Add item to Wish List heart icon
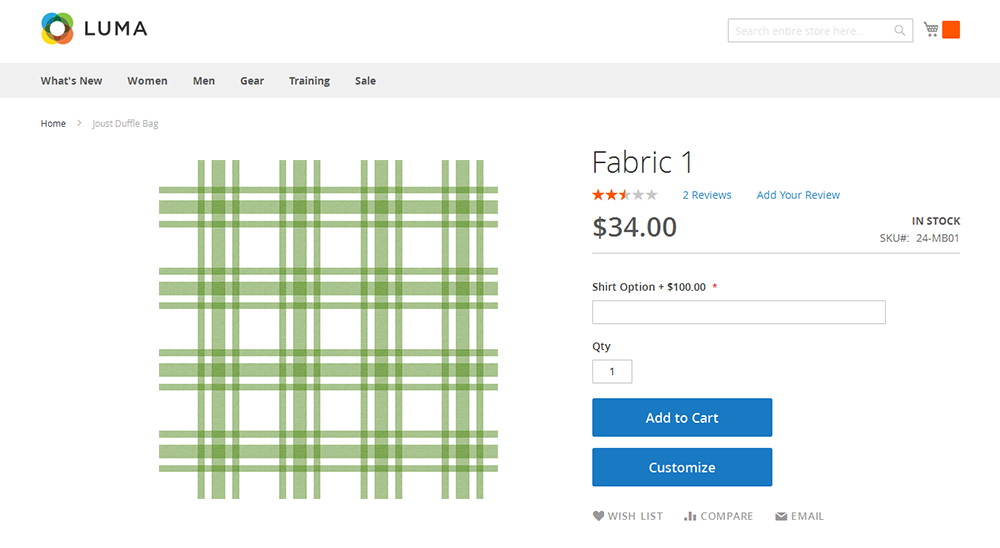 point(599,516)
